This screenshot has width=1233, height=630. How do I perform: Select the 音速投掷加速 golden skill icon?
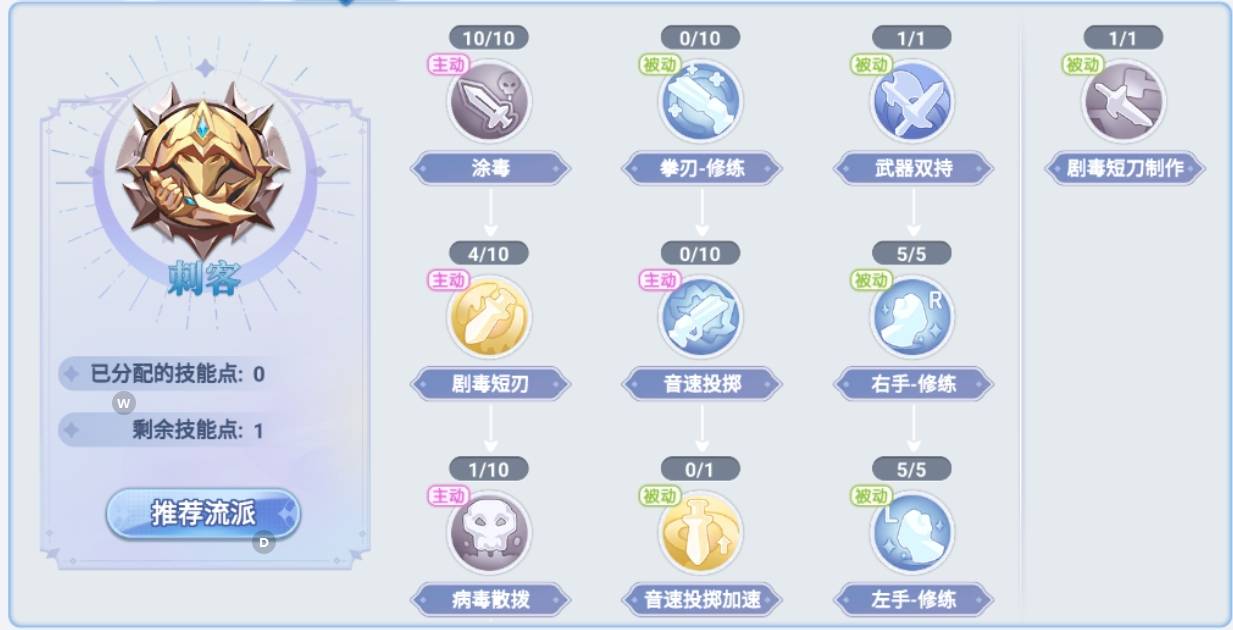click(701, 533)
